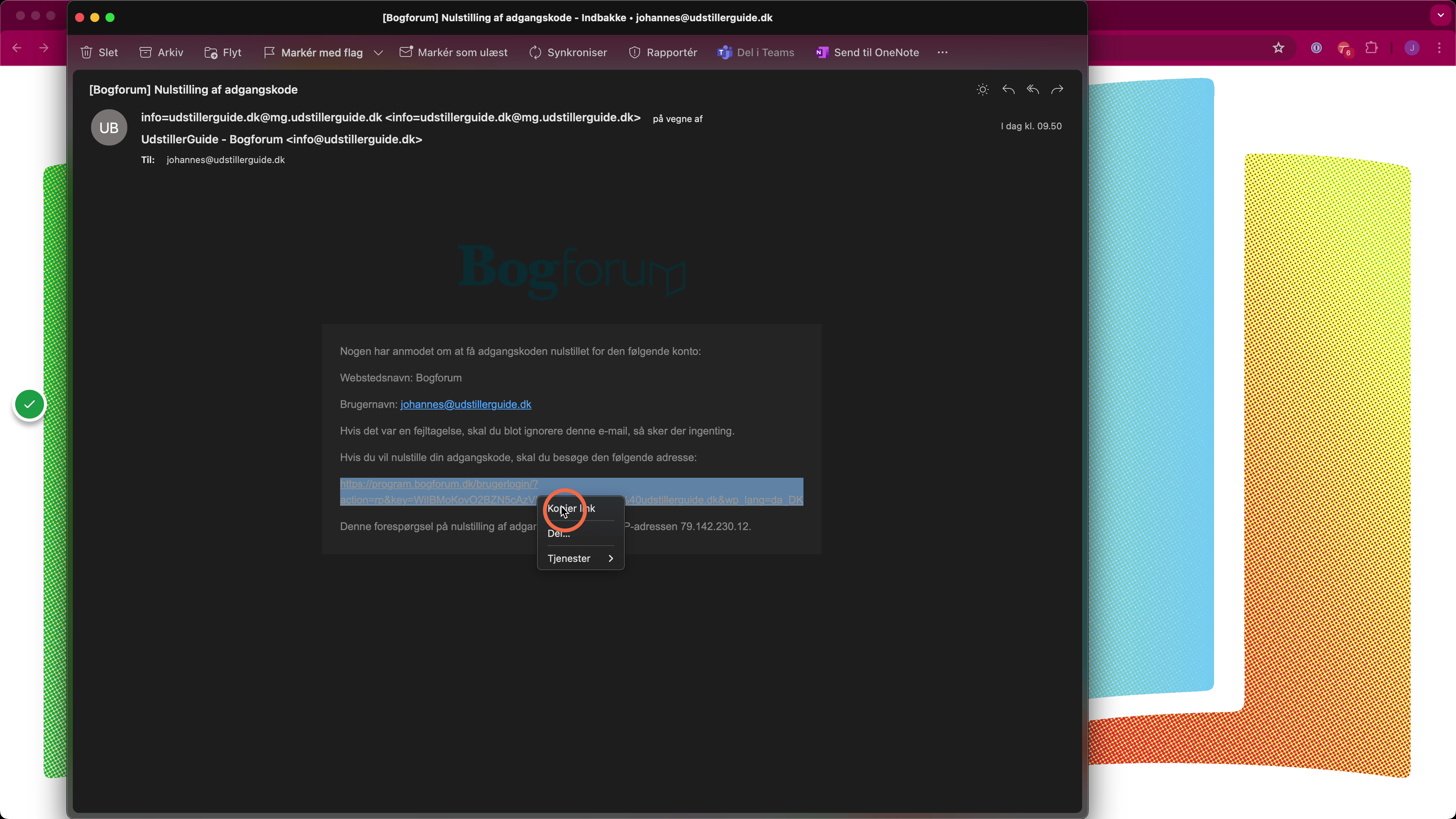Share via Del i Teams
This screenshot has height=819, width=1456.
756,53
